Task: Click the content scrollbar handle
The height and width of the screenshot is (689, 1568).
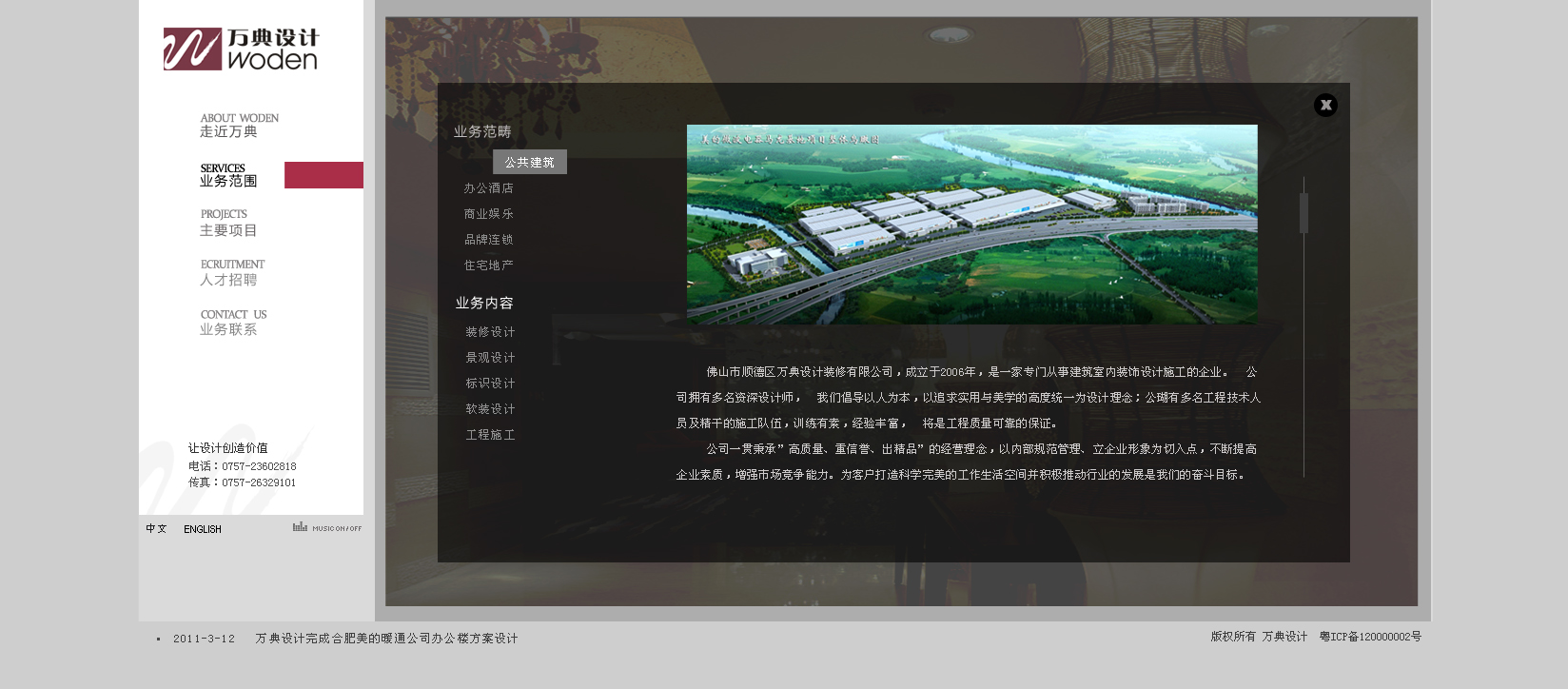Action: [1303, 212]
